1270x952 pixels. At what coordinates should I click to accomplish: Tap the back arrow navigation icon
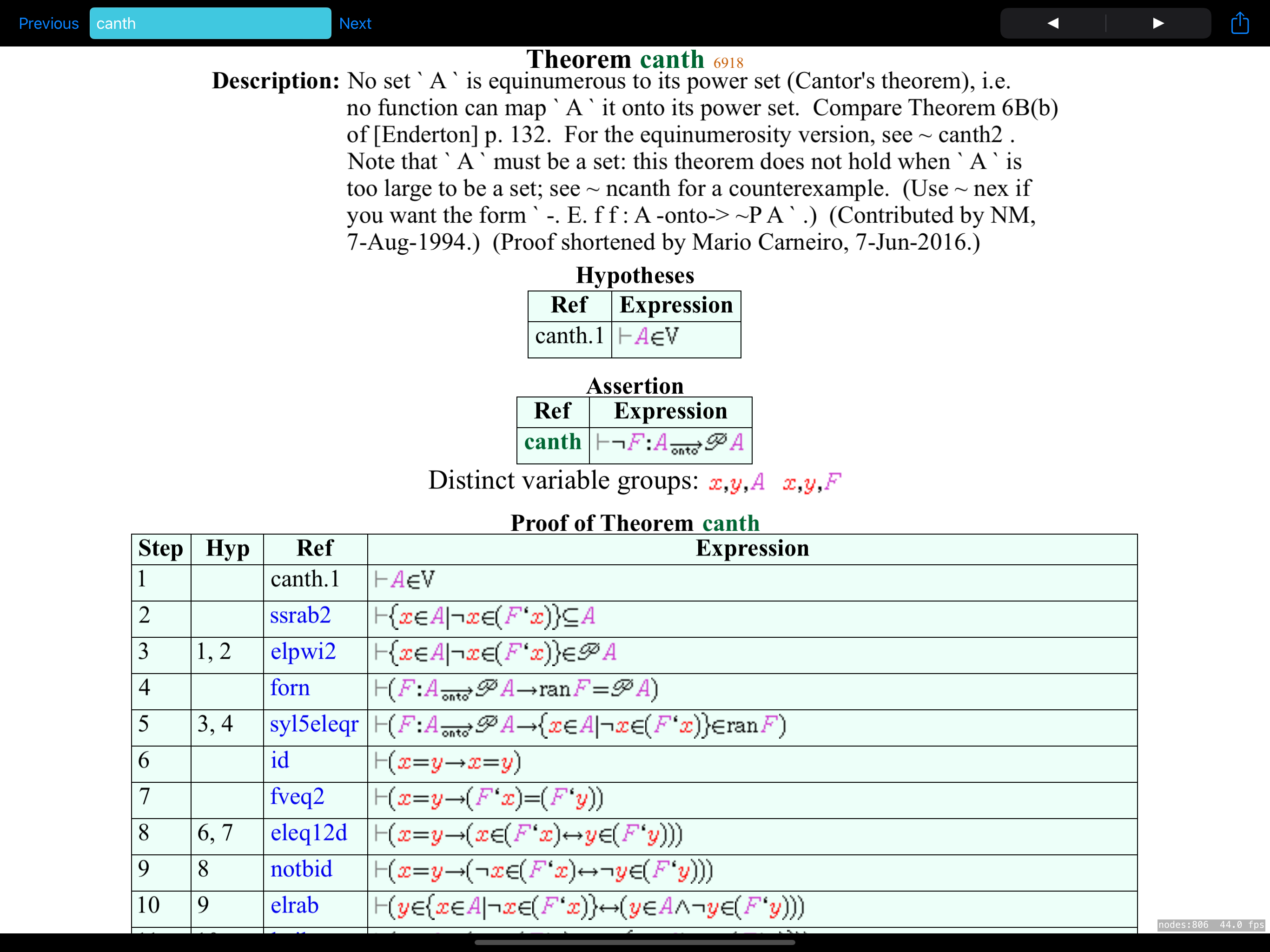point(1053,24)
